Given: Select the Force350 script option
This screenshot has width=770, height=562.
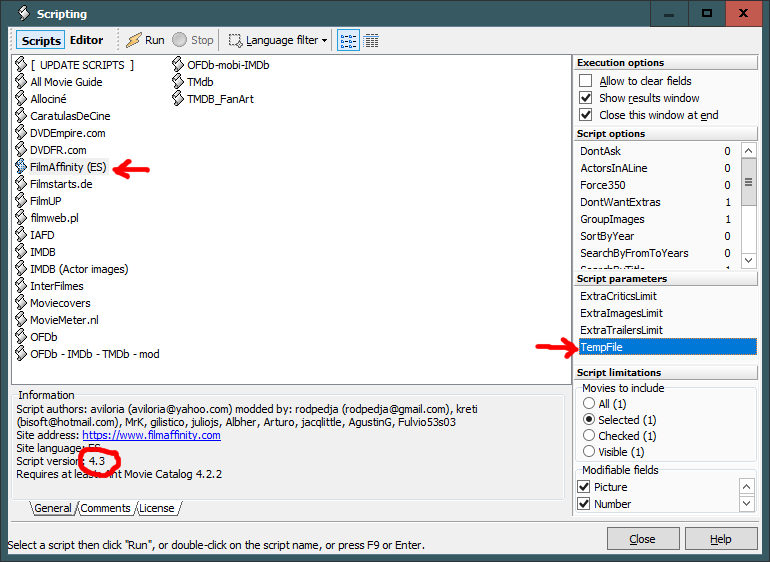Looking at the screenshot, I should click(656, 185).
